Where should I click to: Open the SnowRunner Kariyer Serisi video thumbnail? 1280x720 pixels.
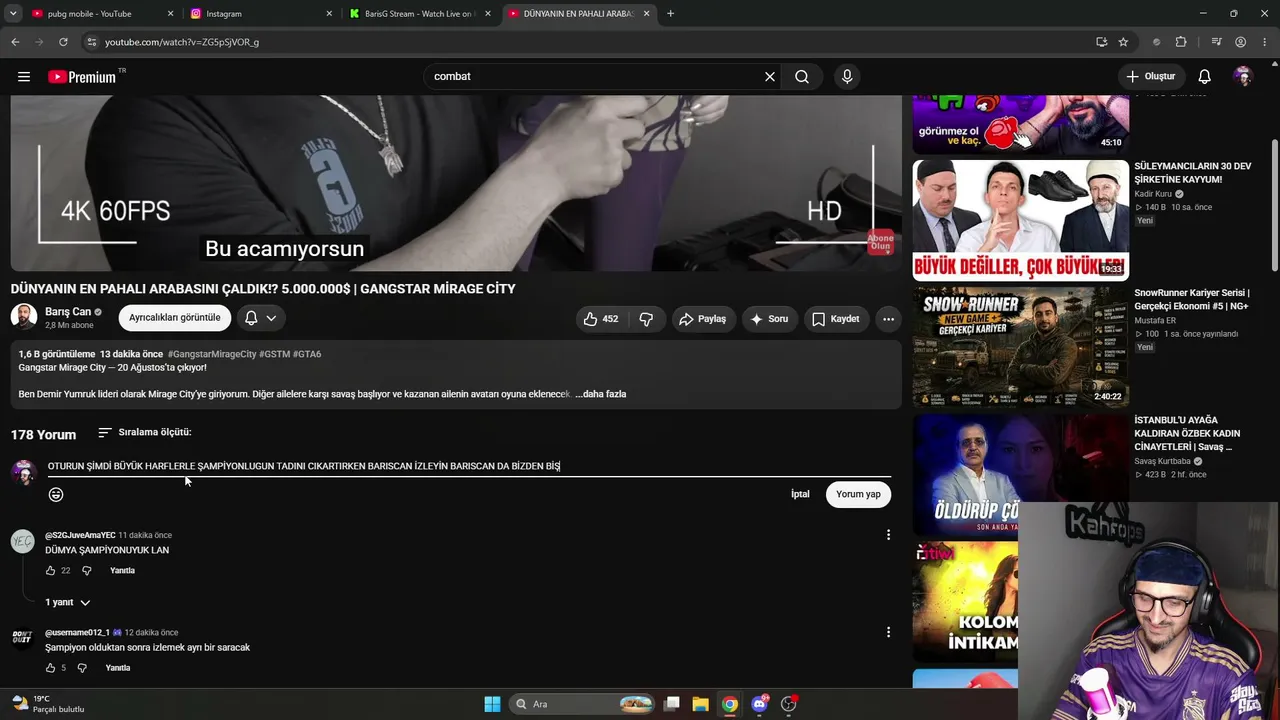tap(1021, 347)
